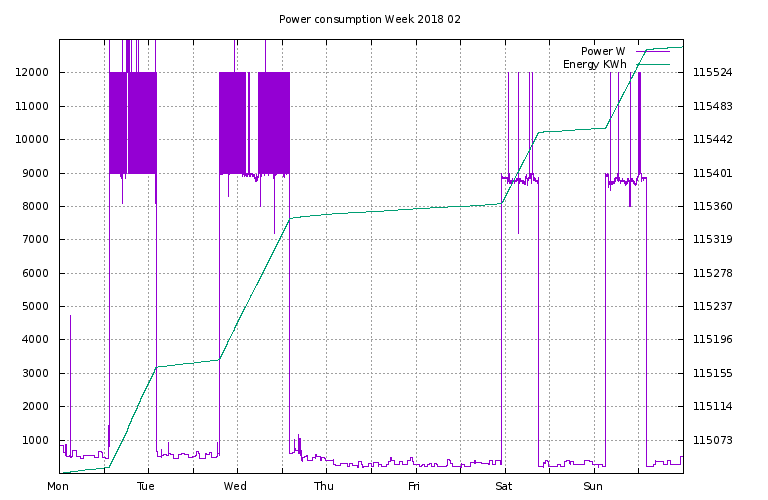This screenshot has height=500, width=768.
Task: Click the left axis value 6000
Action: (35, 273)
